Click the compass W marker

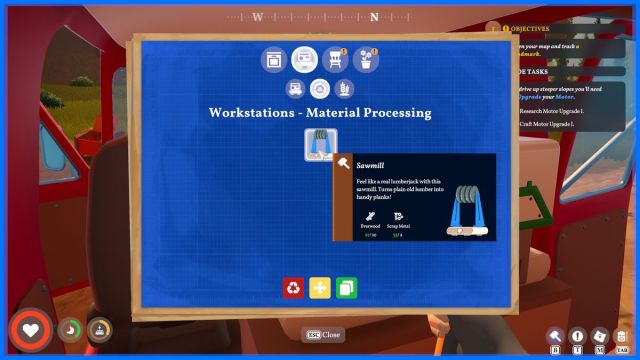pyautogui.click(x=257, y=17)
